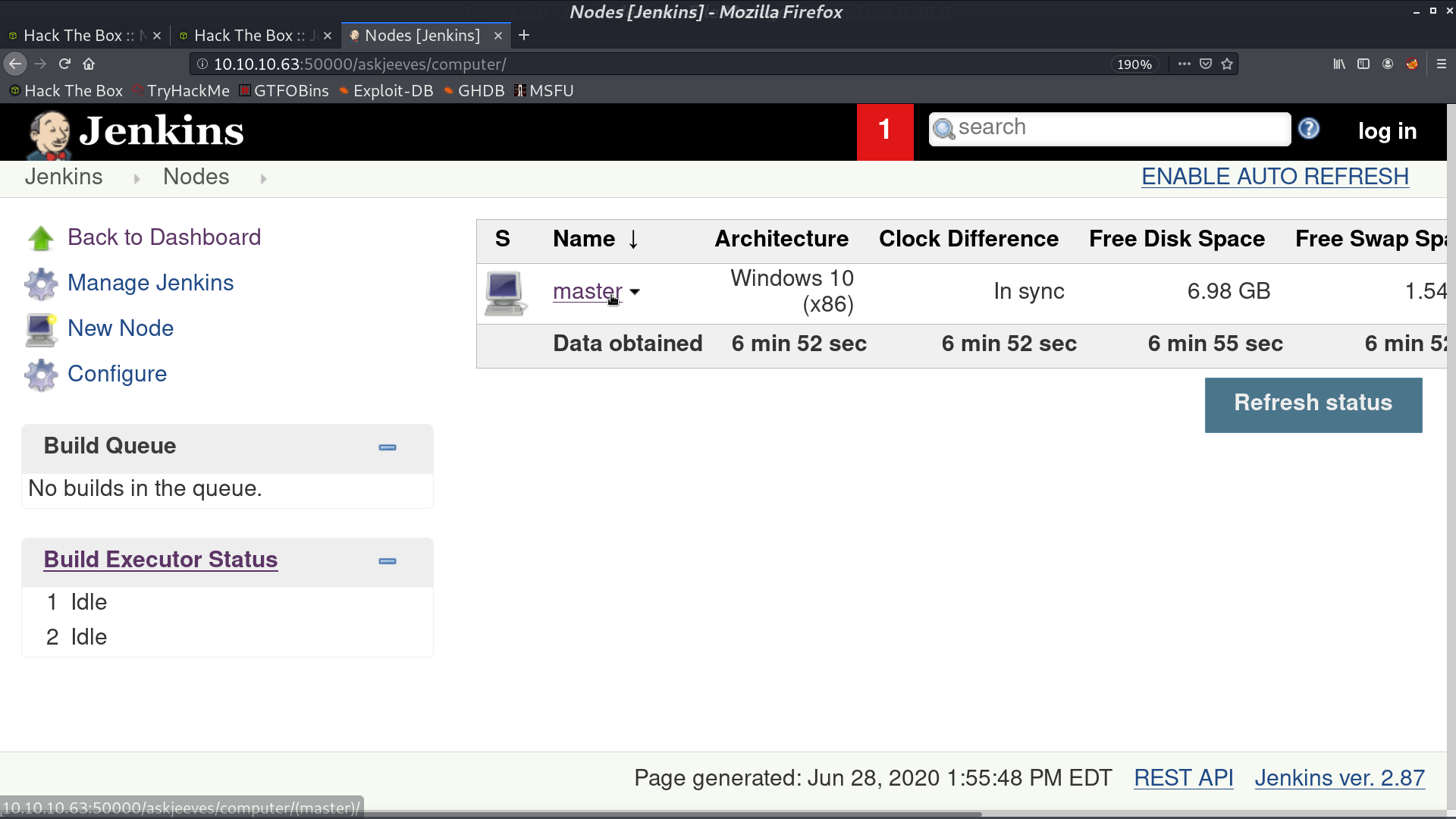The width and height of the screenshot is (1456, 819).
Task: Close the Nodes [Jenkins] tab
Action: (x=498, y=36)
